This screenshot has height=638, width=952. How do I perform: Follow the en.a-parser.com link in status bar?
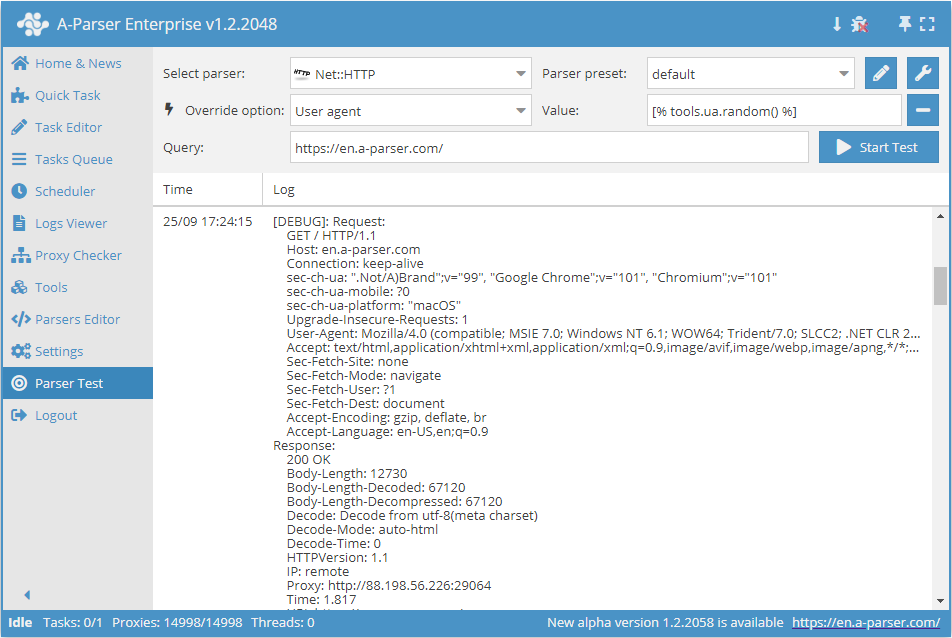[x=865, y=623]
